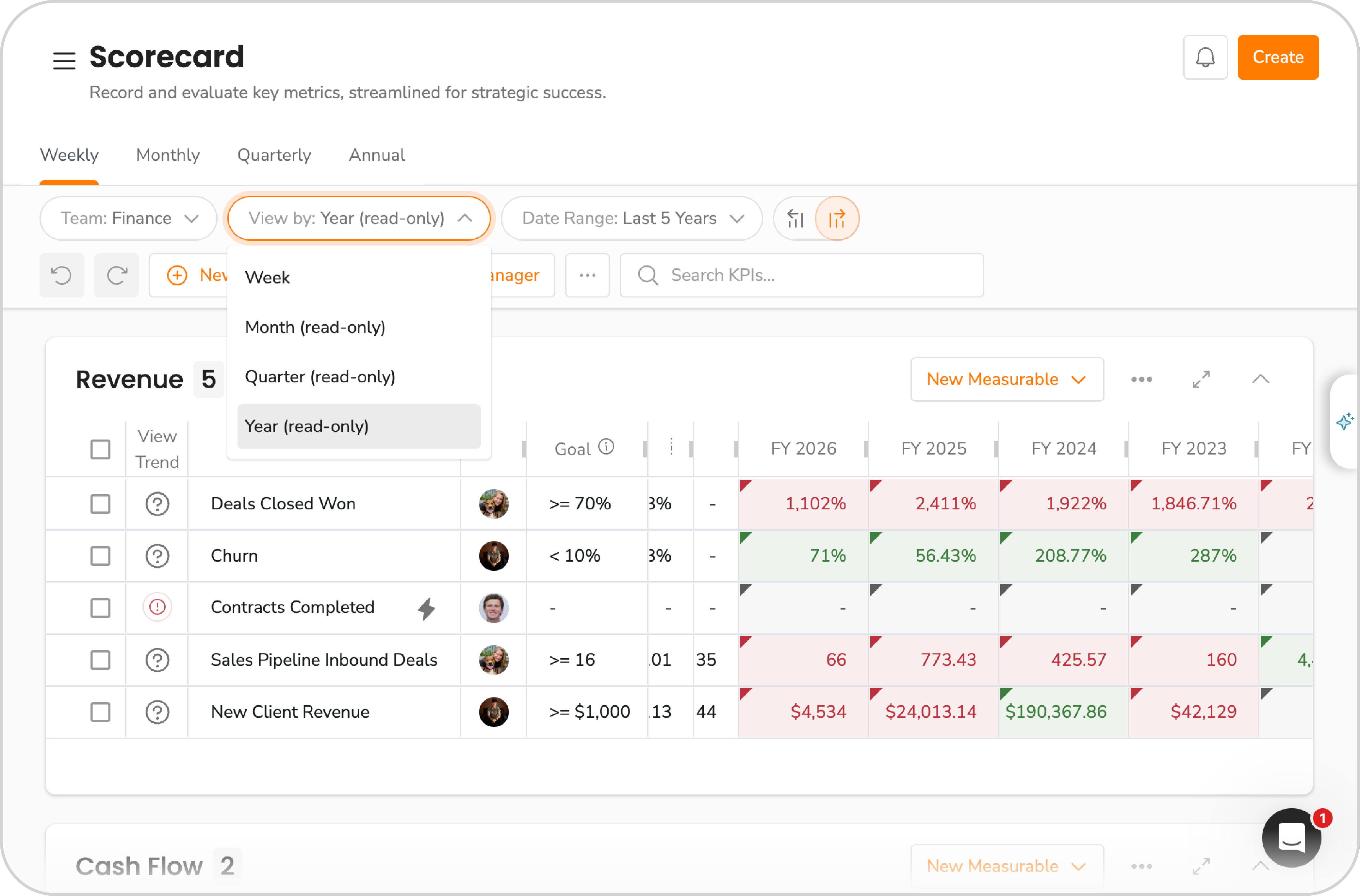Open the chat support widget
Screen dimensions: 1360x896
pyautogui.click(x=1291, y=837)
